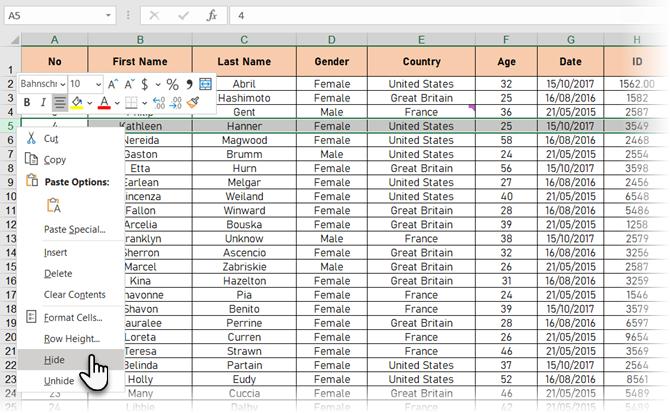This screenshot has height=413, width=670.
Task: Toggle center alignment in mini toolbar
Action: click(60, 103)
